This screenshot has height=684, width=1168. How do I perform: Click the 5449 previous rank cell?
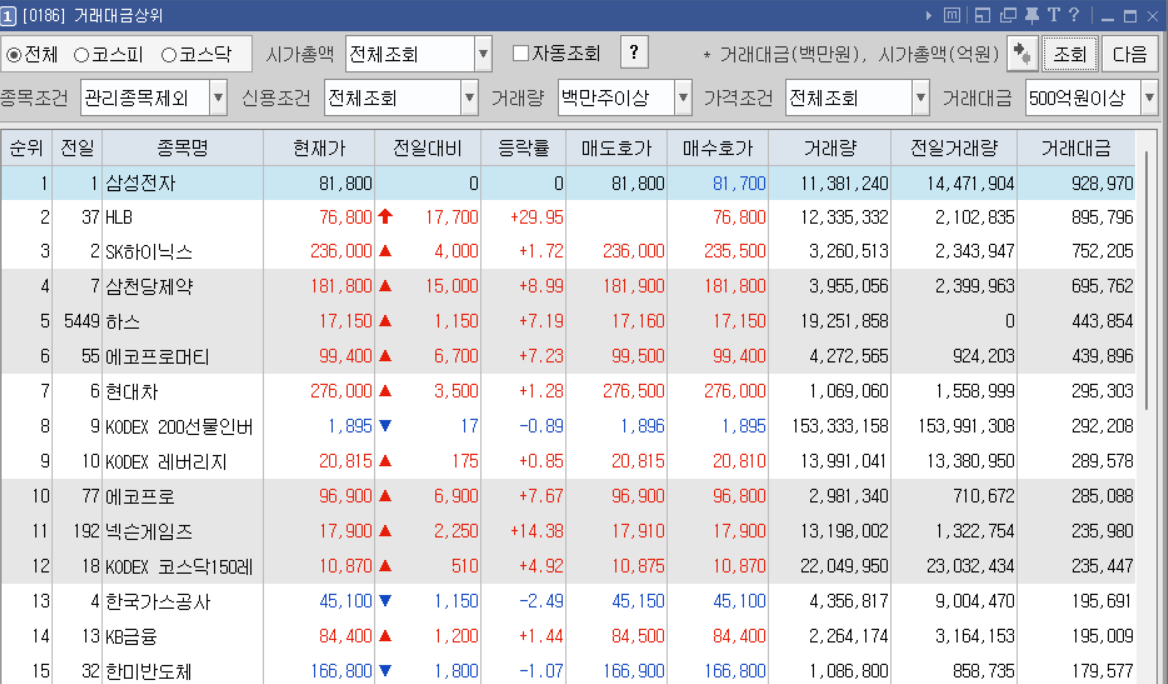tap(81, 321)
